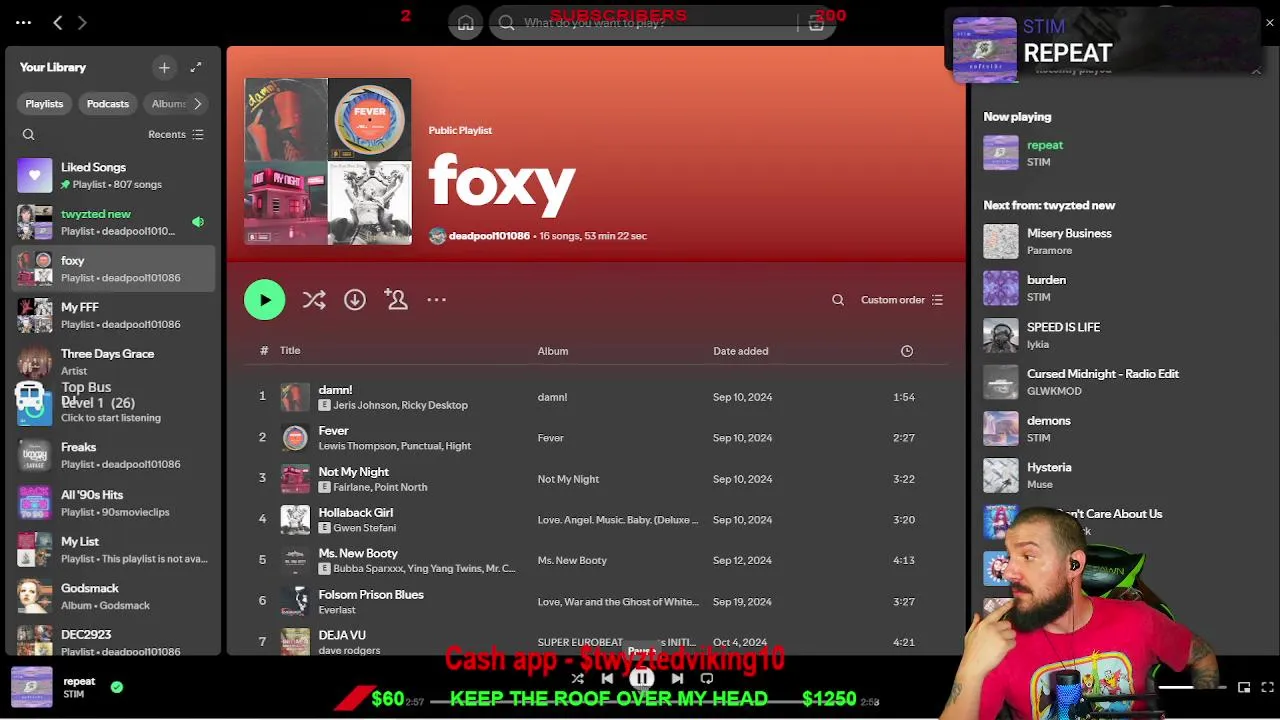Viewport: 1280px width, 720px height.
Task: Pause playback in the bottom player
Action: coord(642,679)
